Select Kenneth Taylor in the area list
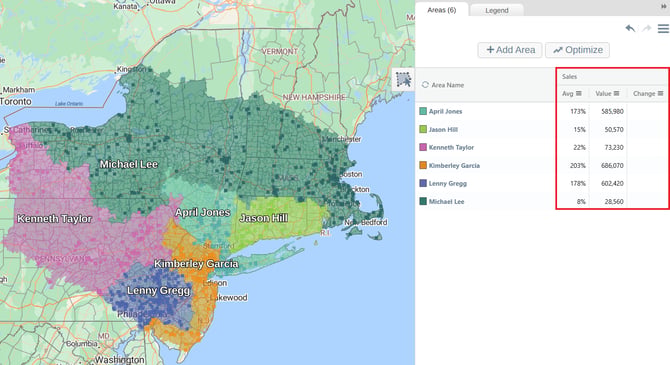670x365 pixels. tap(451, 147)
